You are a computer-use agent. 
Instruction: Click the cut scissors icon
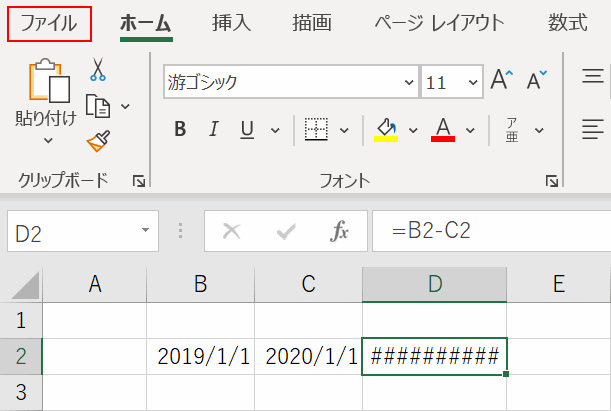(98, 69)
